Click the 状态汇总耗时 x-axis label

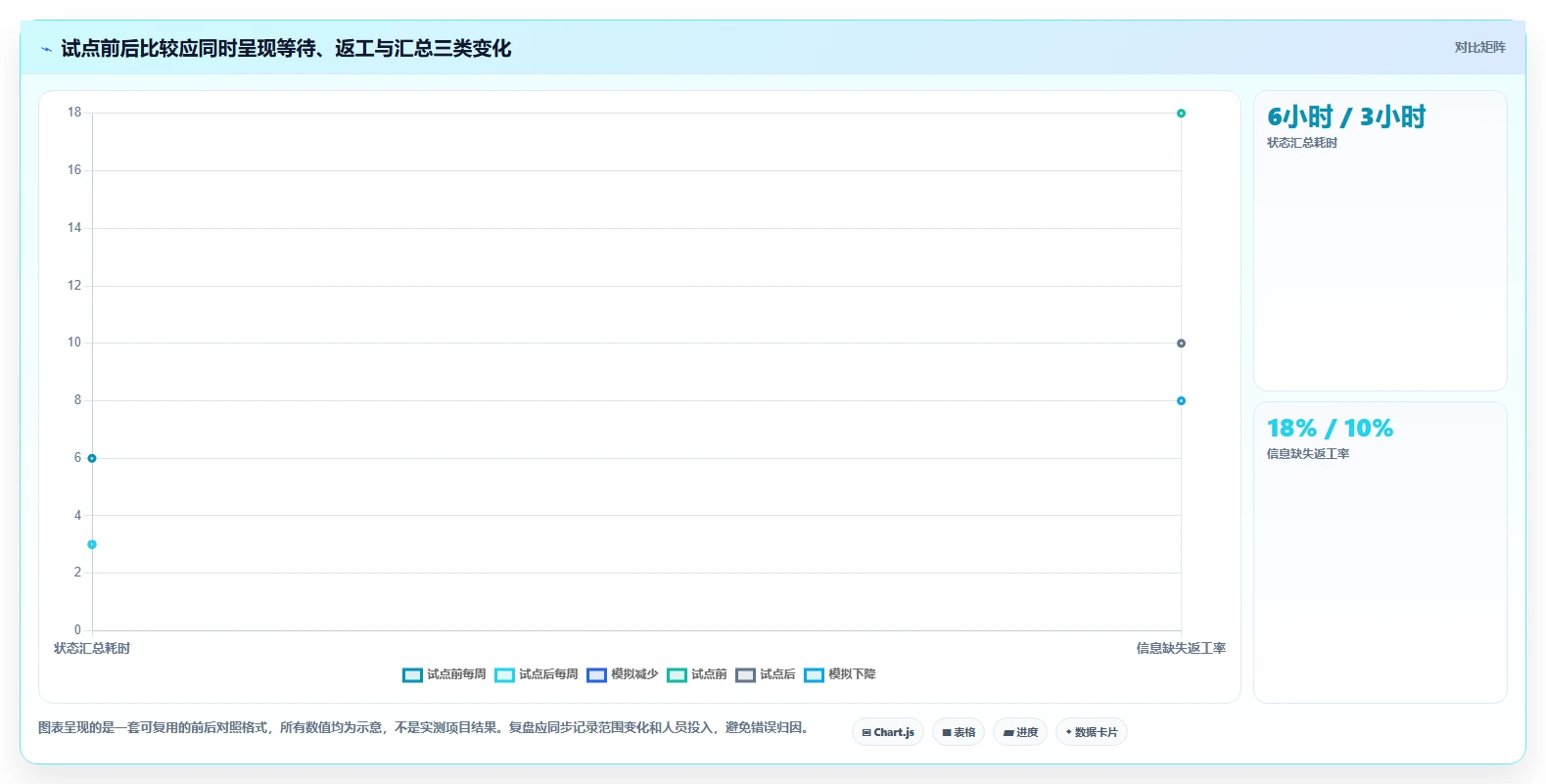pyautogui.click(x=92, y=648)
